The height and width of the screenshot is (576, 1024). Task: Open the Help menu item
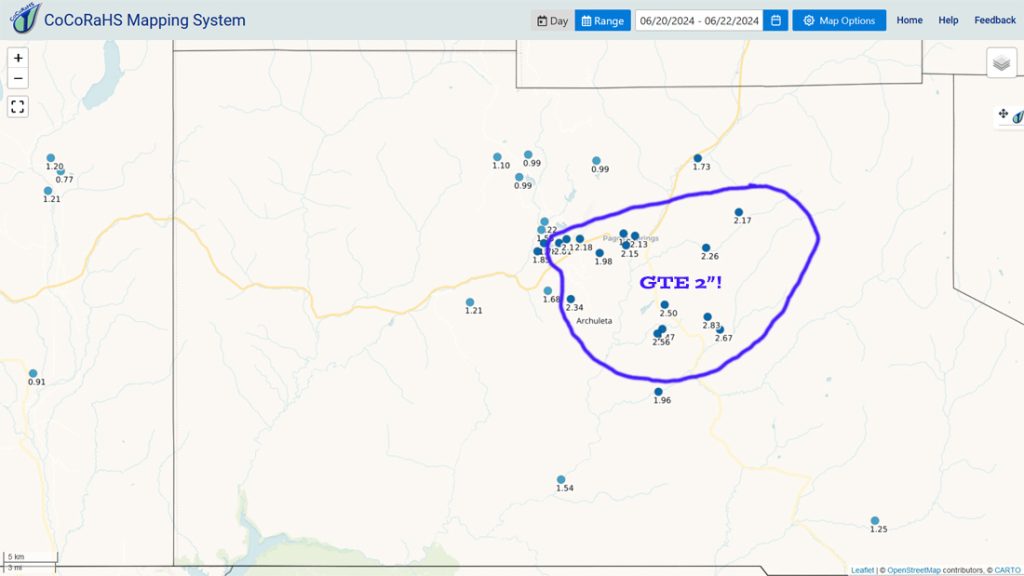click(x=948, y=20)
